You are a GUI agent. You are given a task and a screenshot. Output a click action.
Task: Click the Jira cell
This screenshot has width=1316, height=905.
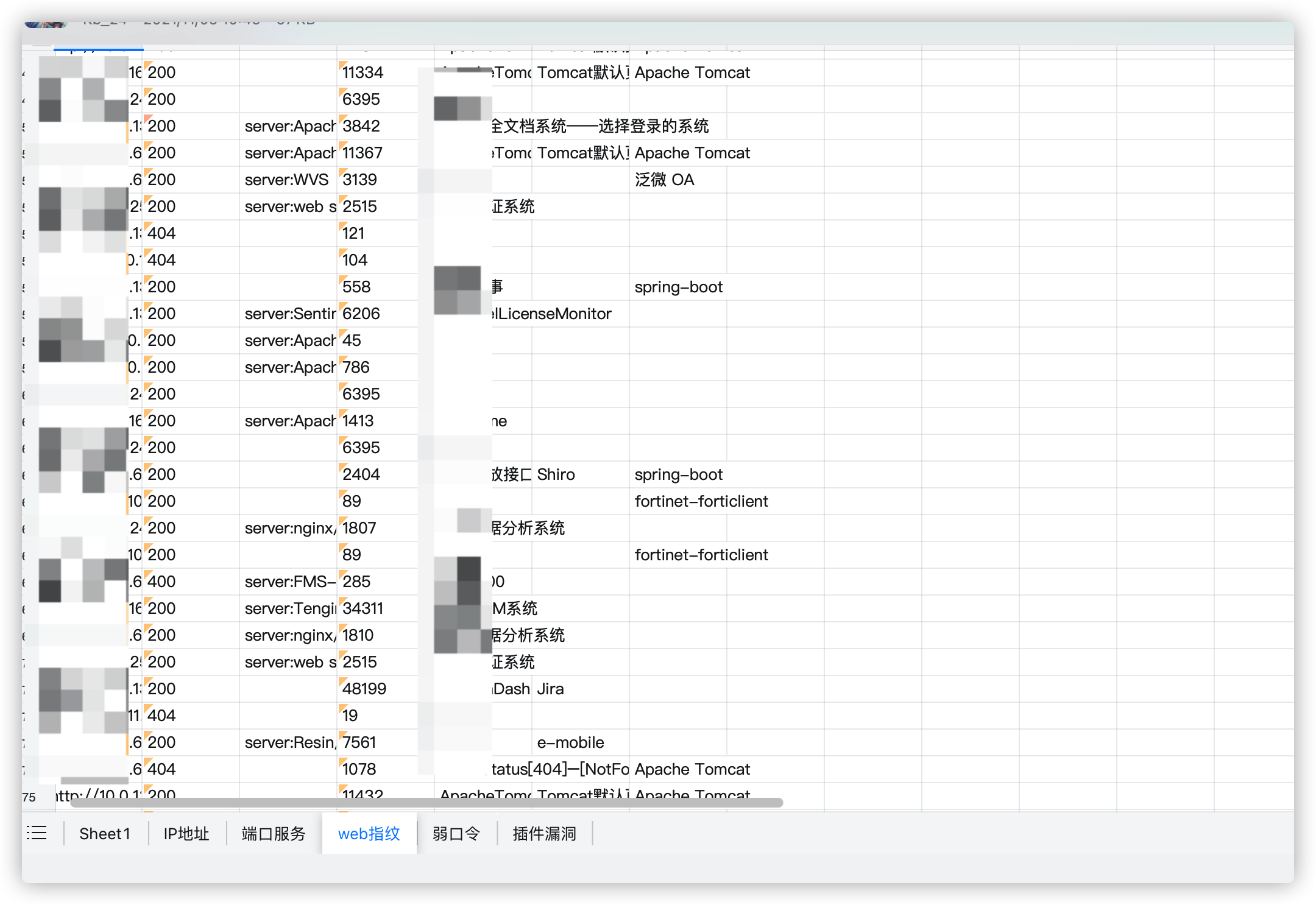pos(550,689)
